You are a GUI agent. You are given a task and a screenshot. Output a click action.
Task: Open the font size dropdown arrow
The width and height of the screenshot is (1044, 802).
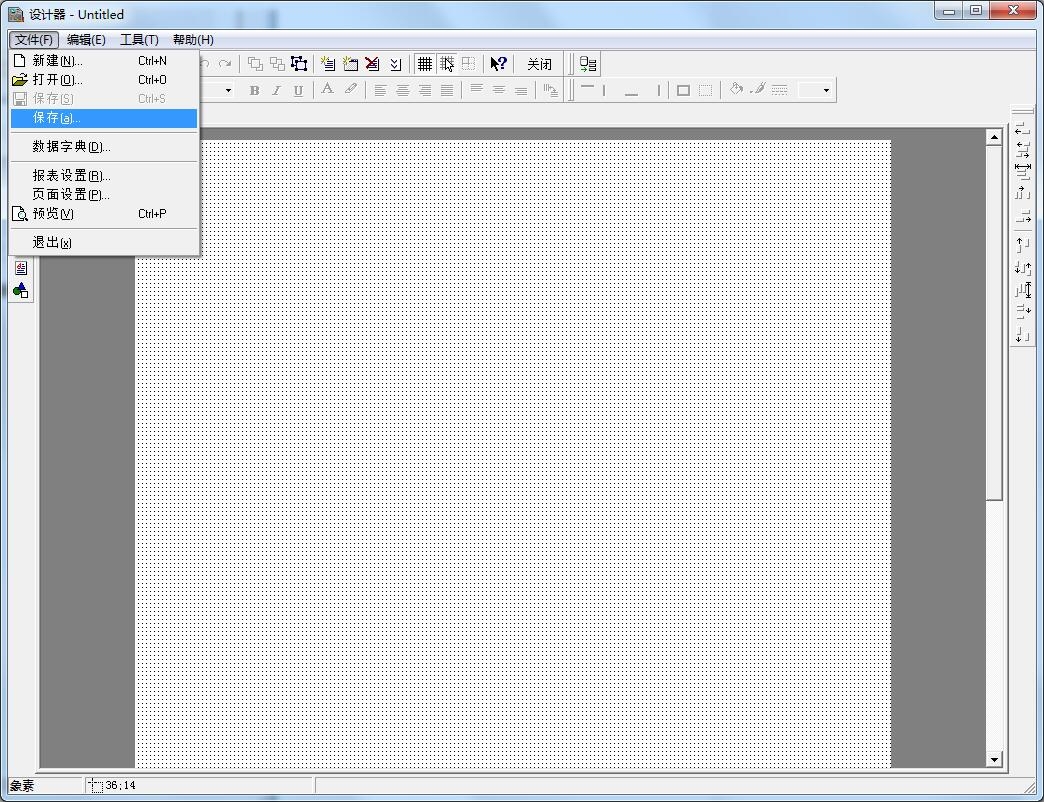(228, 90)
